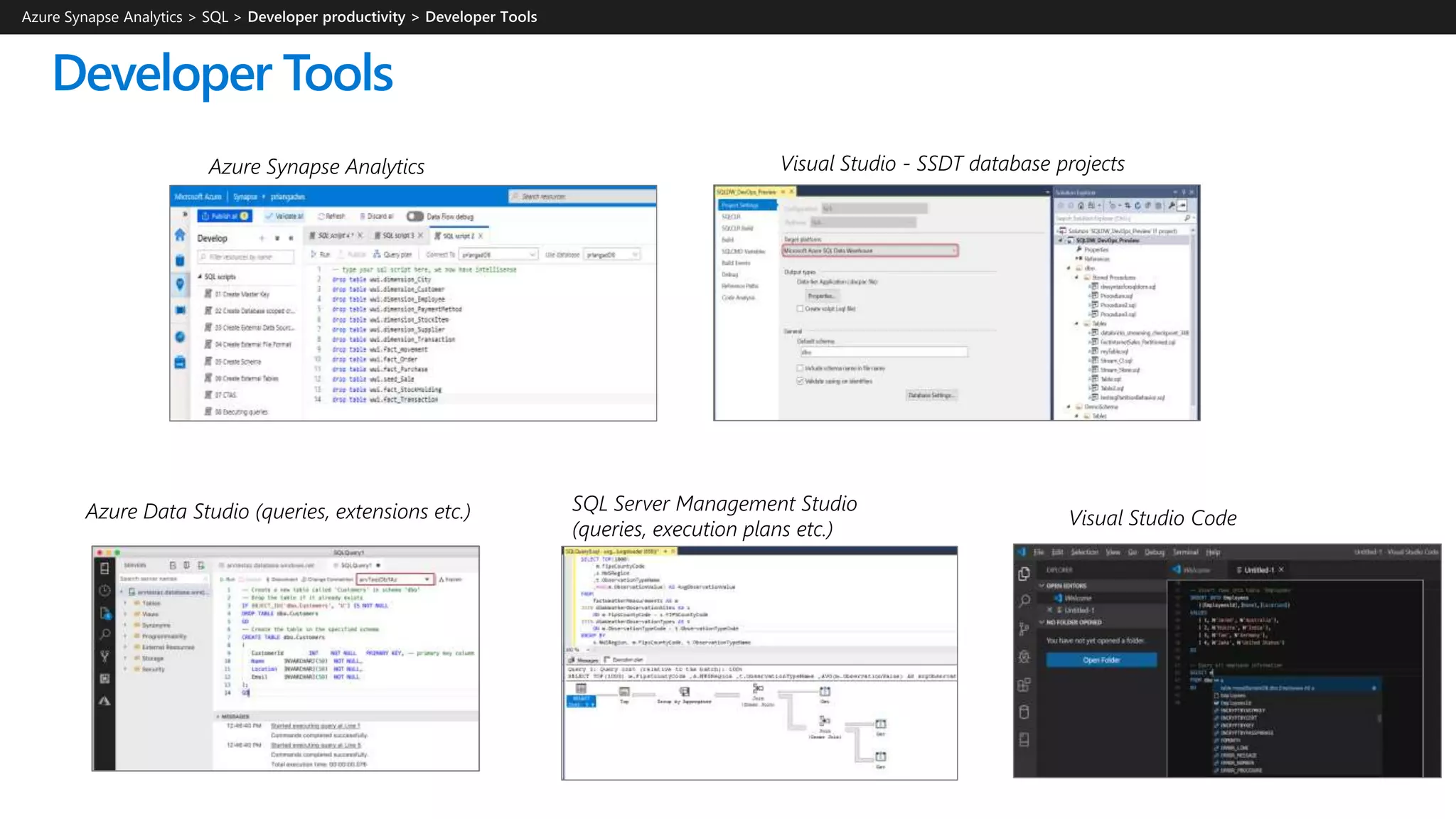The width and height of the screenshot is (1456, 819).
Task: Open the Search magnifier icon in VS Code
Action: coord(1024,601)
